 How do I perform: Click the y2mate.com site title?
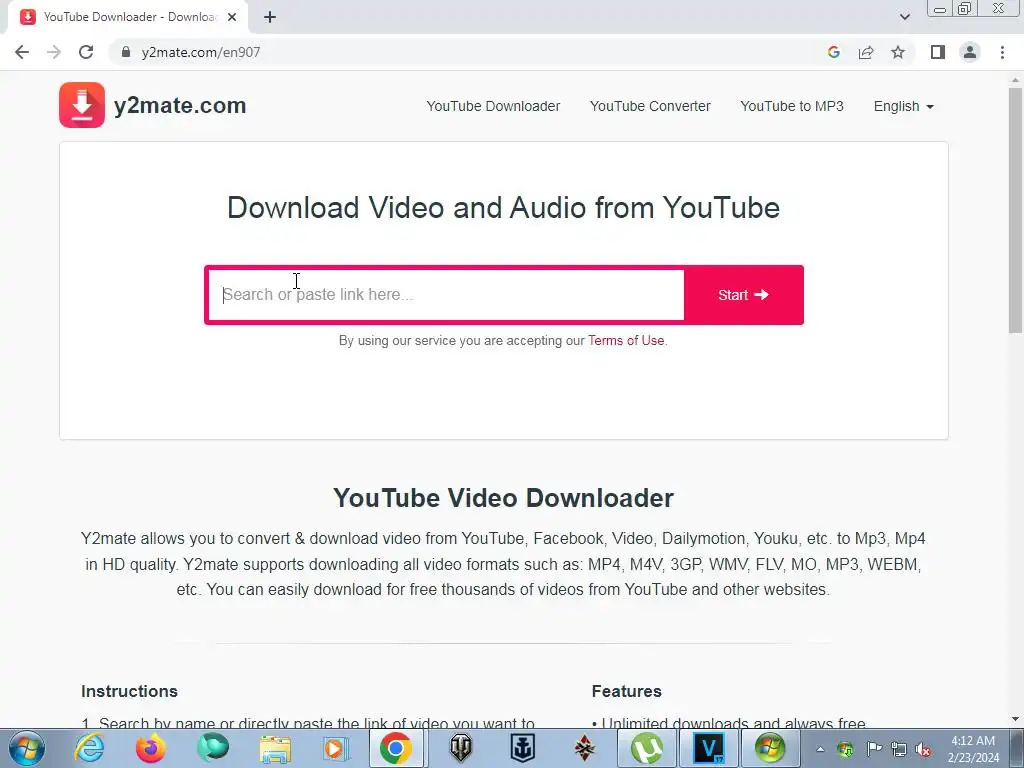180,105
